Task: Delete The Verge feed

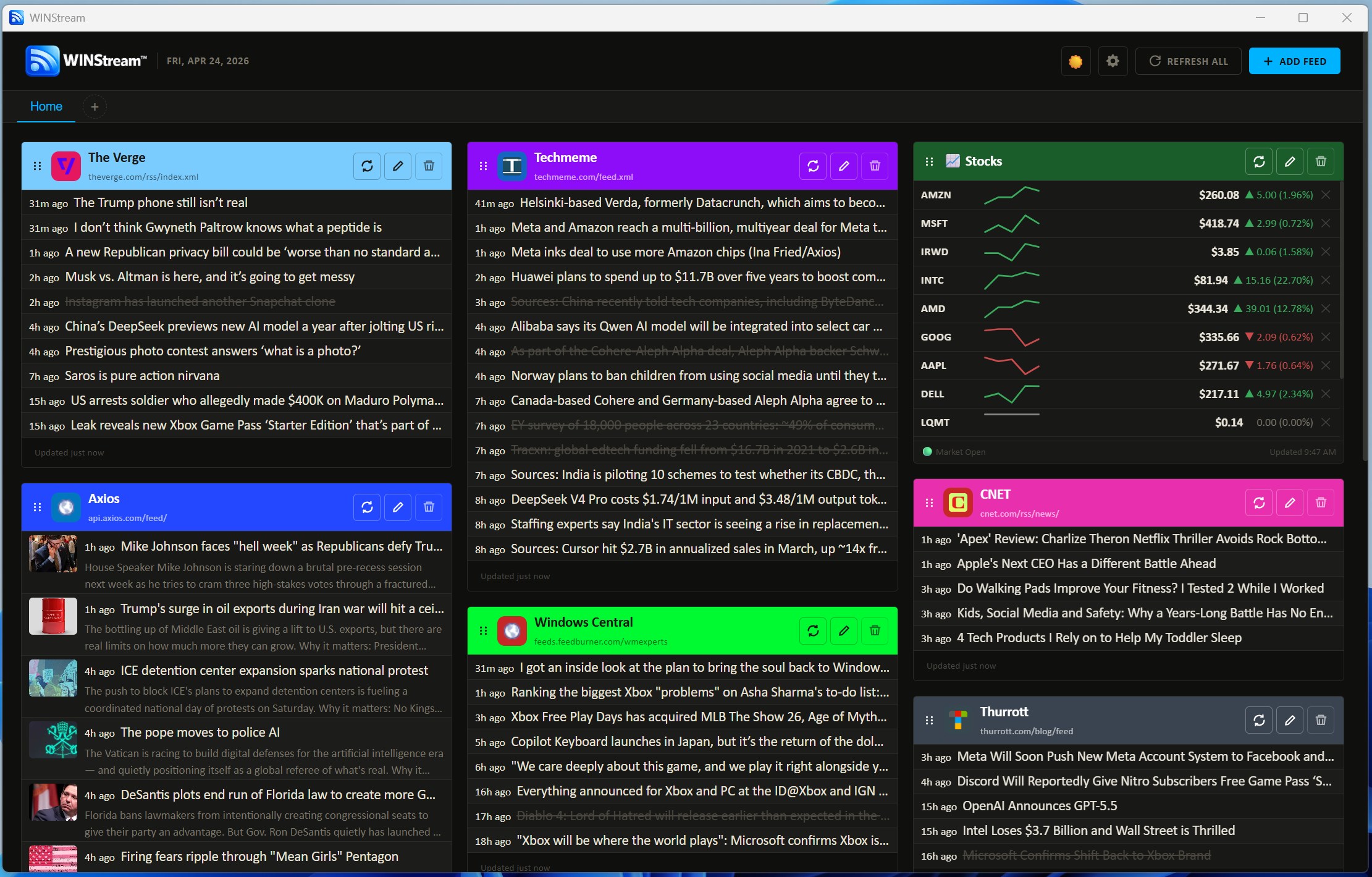Action: 429,166
